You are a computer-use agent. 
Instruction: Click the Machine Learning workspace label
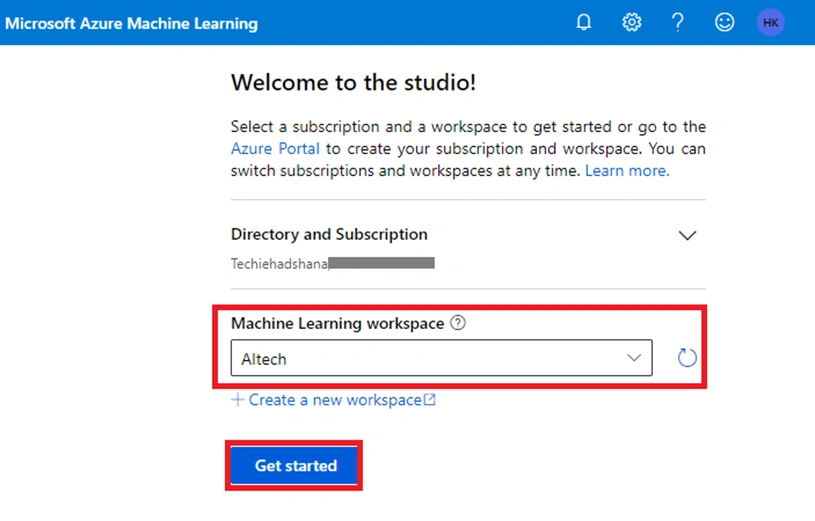(337, 323)
